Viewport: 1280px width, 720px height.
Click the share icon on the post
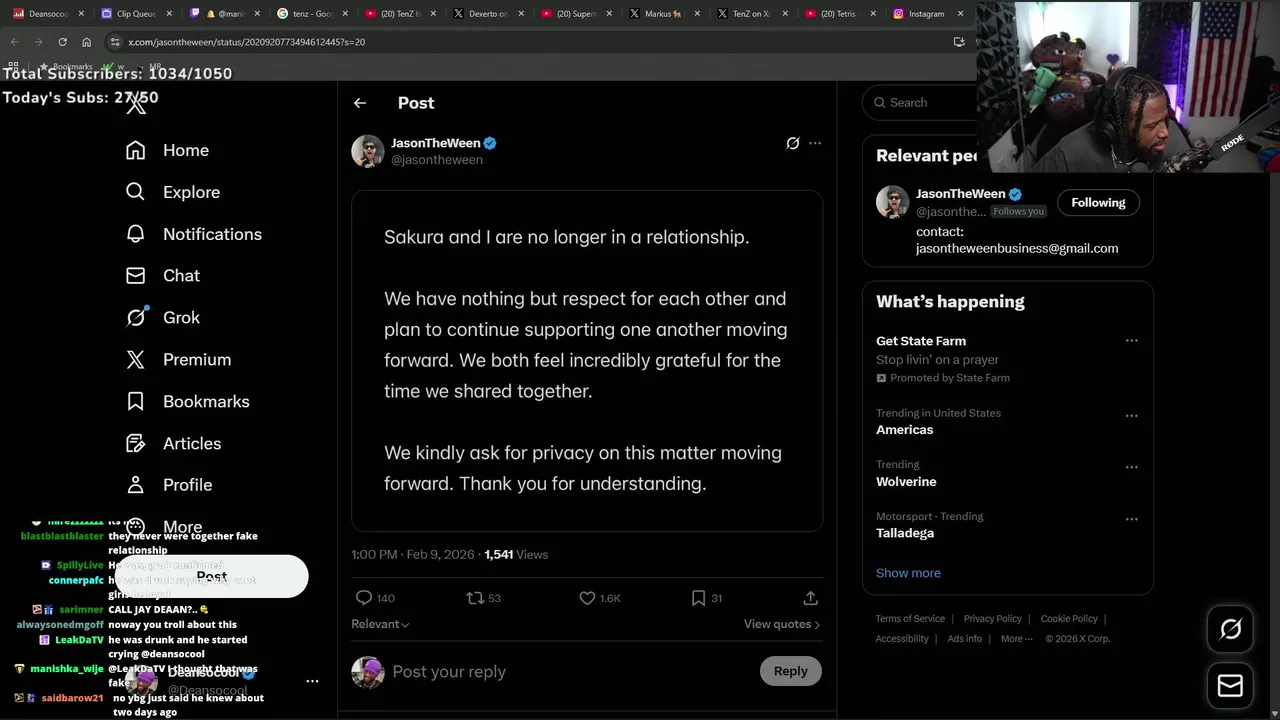tap(810, 598)
